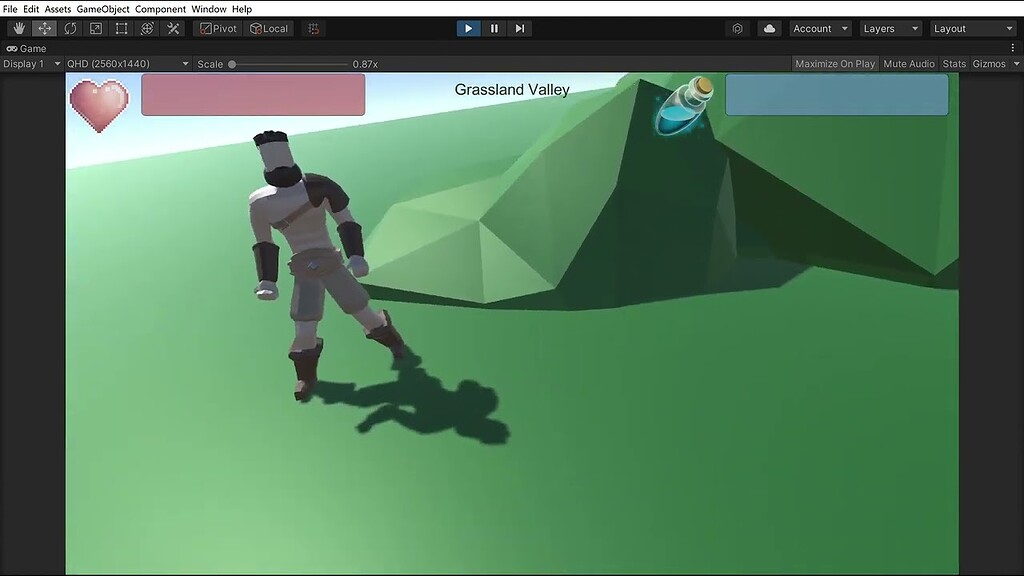Select the Rect Transform tool
Screen dimensions: 1024x576
[121, 28]
